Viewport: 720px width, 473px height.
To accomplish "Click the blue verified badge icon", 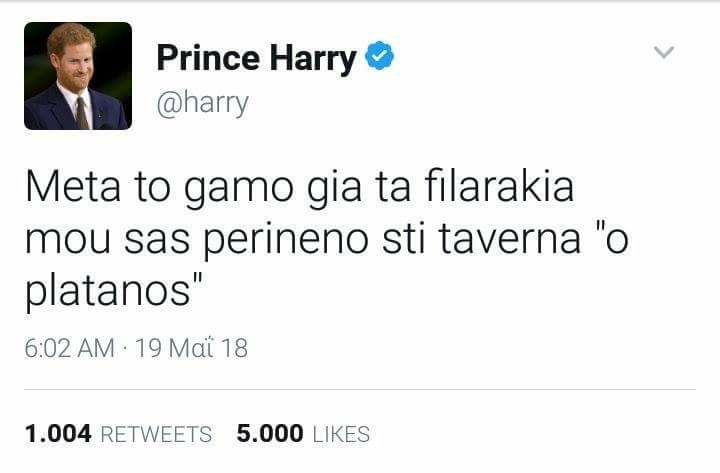I will (379, 56).
